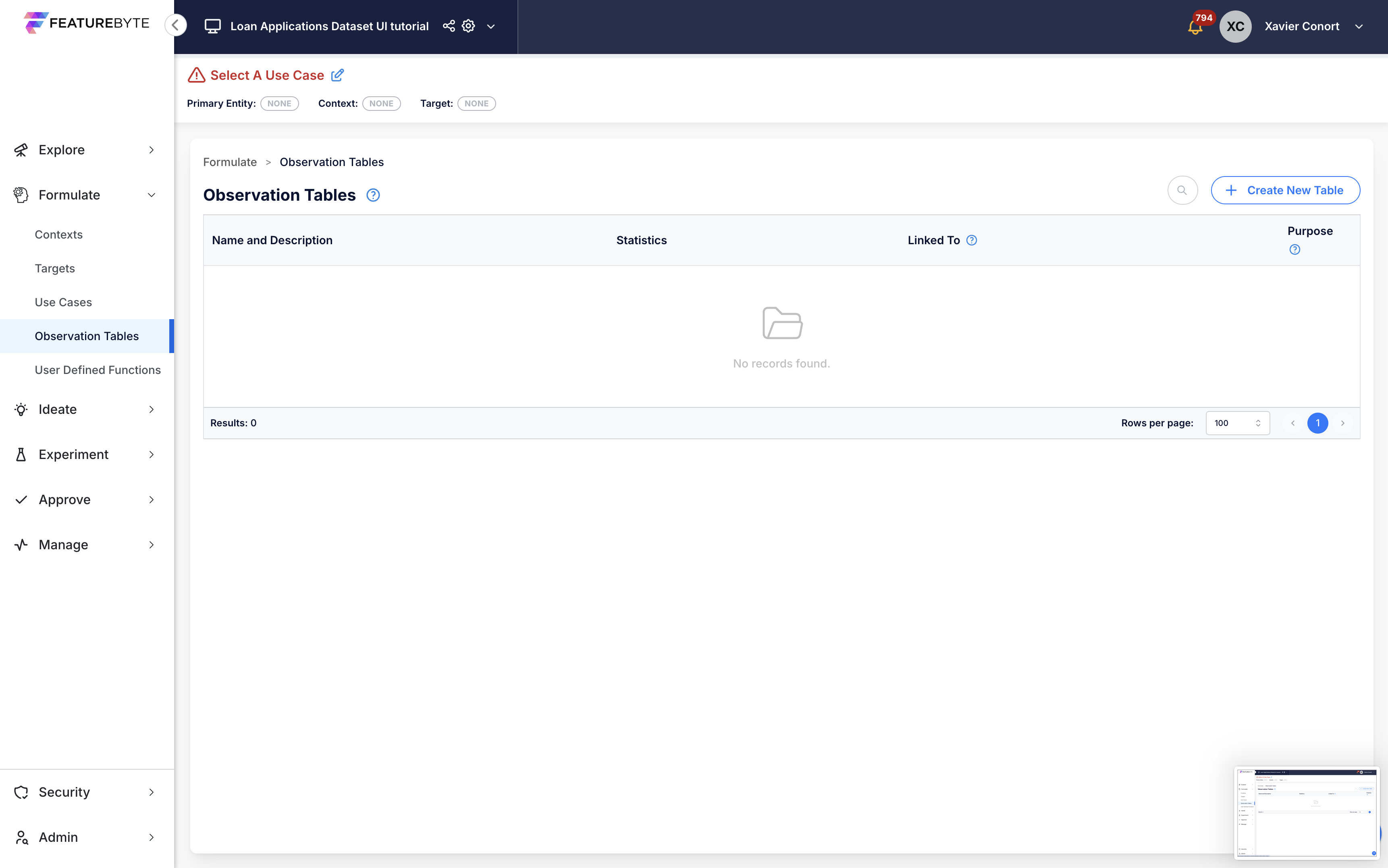The image size is (1388, 868).
Task: Go to next page arrow
Action: [x=1342, y=423]
